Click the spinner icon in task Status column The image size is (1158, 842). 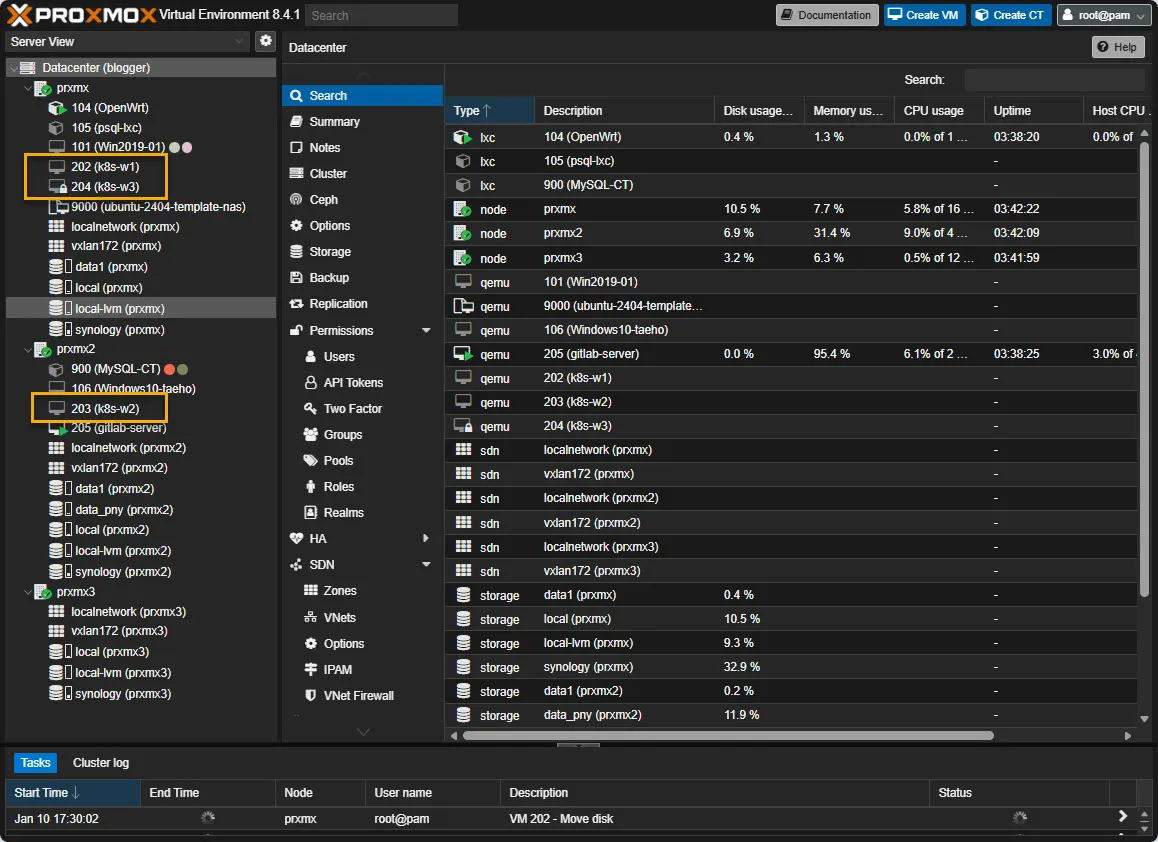1020,817
